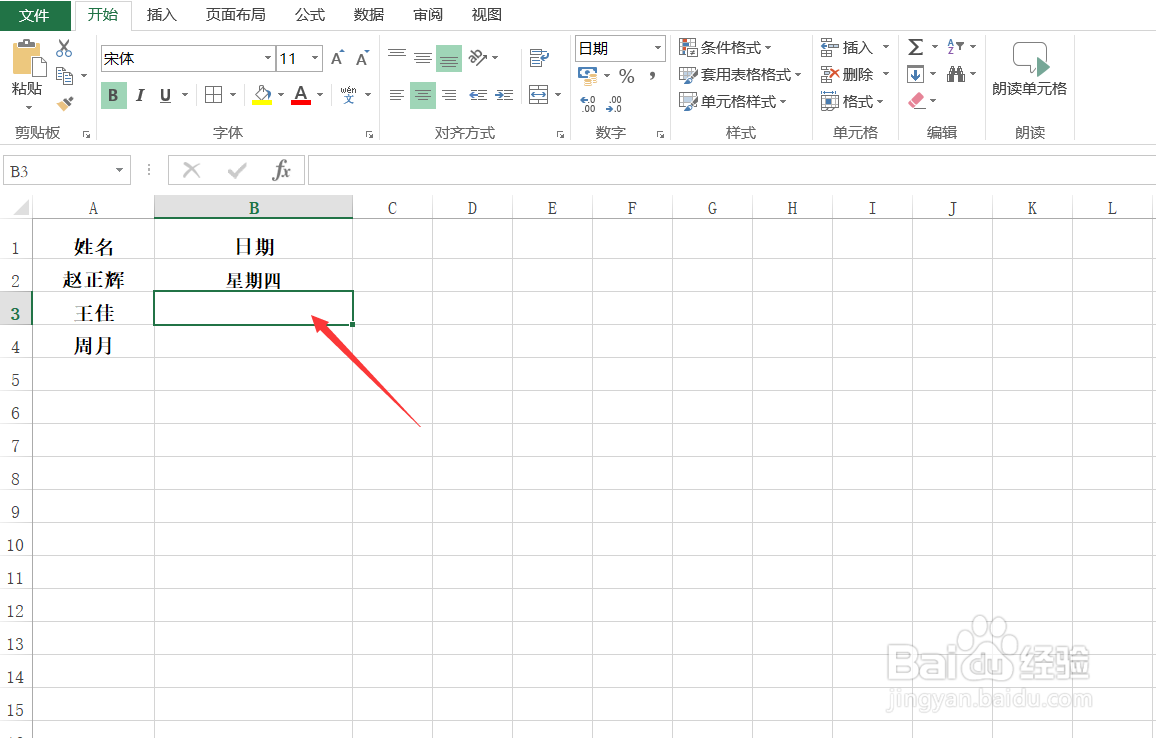Open font group dialog launcher
Image resolution: width=1156 pixels, height=738 pixels.
(369, 134)
